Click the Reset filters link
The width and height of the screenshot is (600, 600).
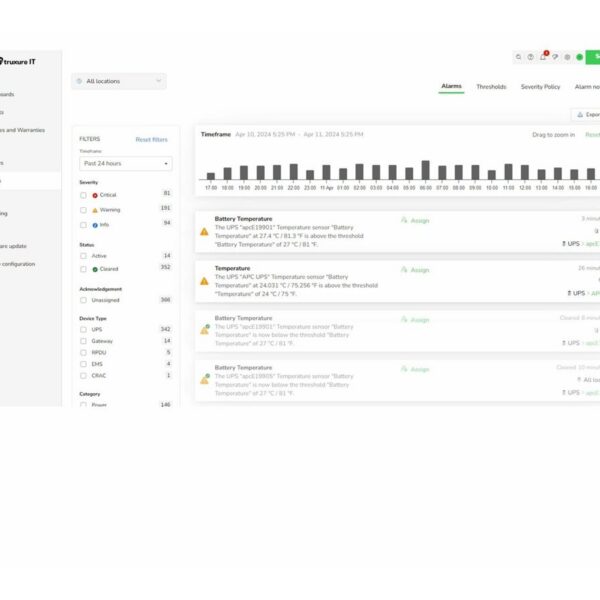[x=151, y=140]
